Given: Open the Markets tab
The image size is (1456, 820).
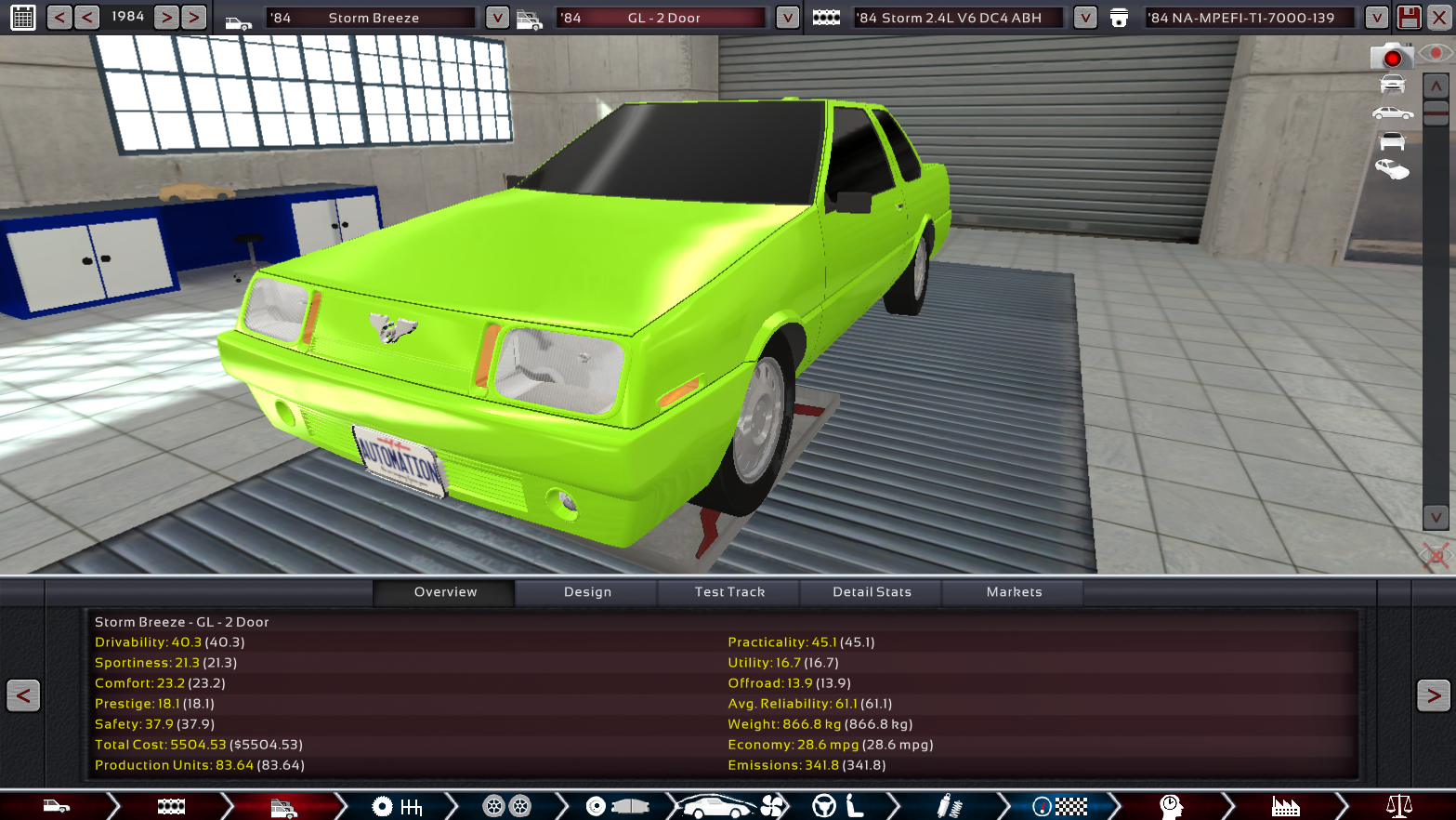Looking at the screenshot, I should 1014,592.
